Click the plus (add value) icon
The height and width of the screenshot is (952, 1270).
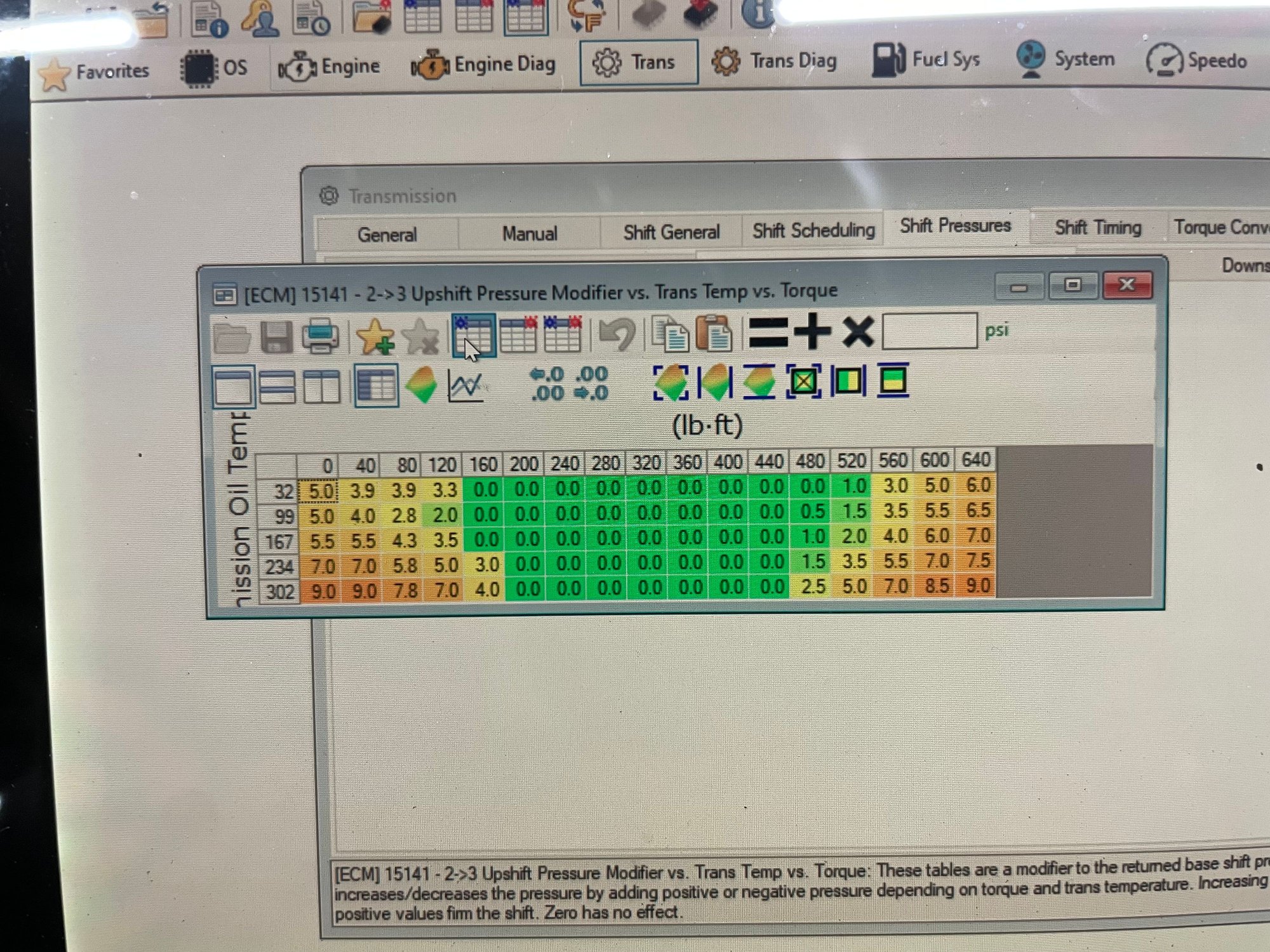point(812,331)
